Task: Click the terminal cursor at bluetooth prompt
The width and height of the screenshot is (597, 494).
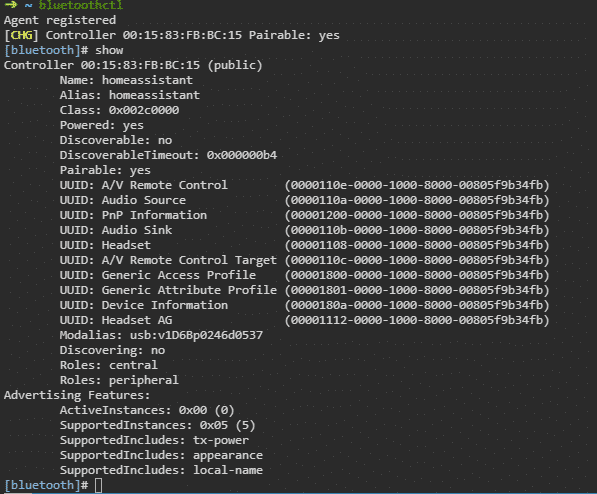Action: click(98, 486)
